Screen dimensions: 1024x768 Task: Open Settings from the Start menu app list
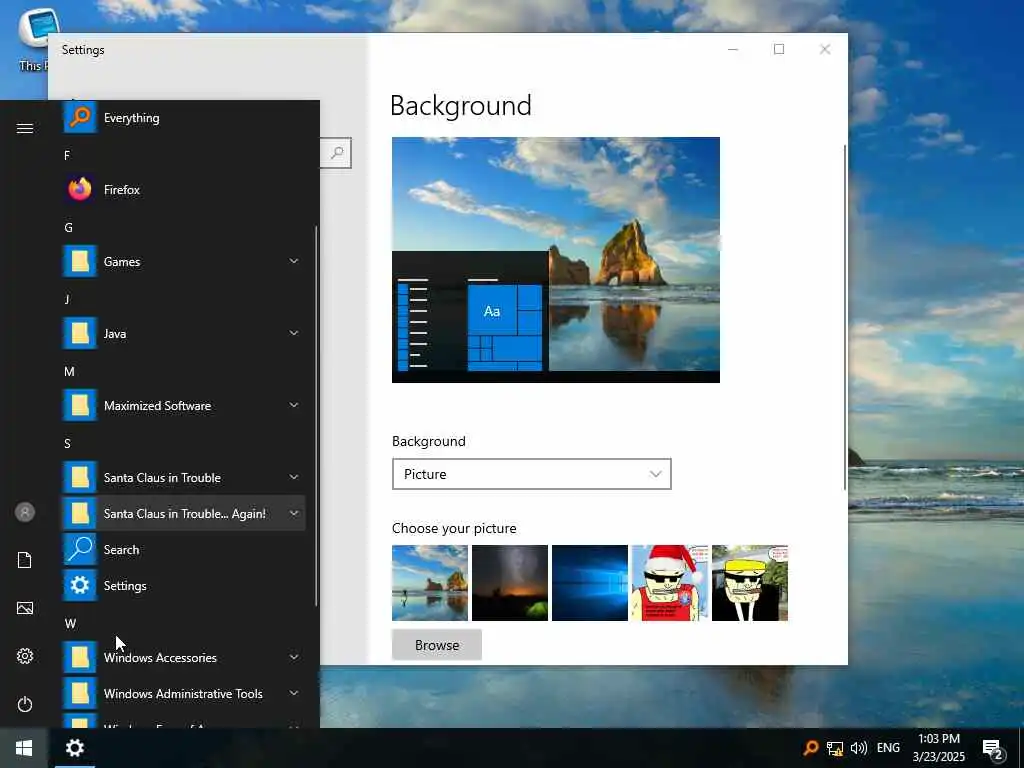184,585
